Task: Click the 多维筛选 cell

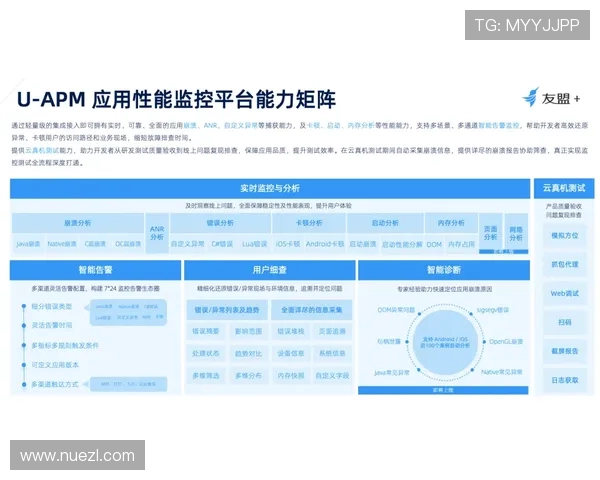Action: [206, 376]
